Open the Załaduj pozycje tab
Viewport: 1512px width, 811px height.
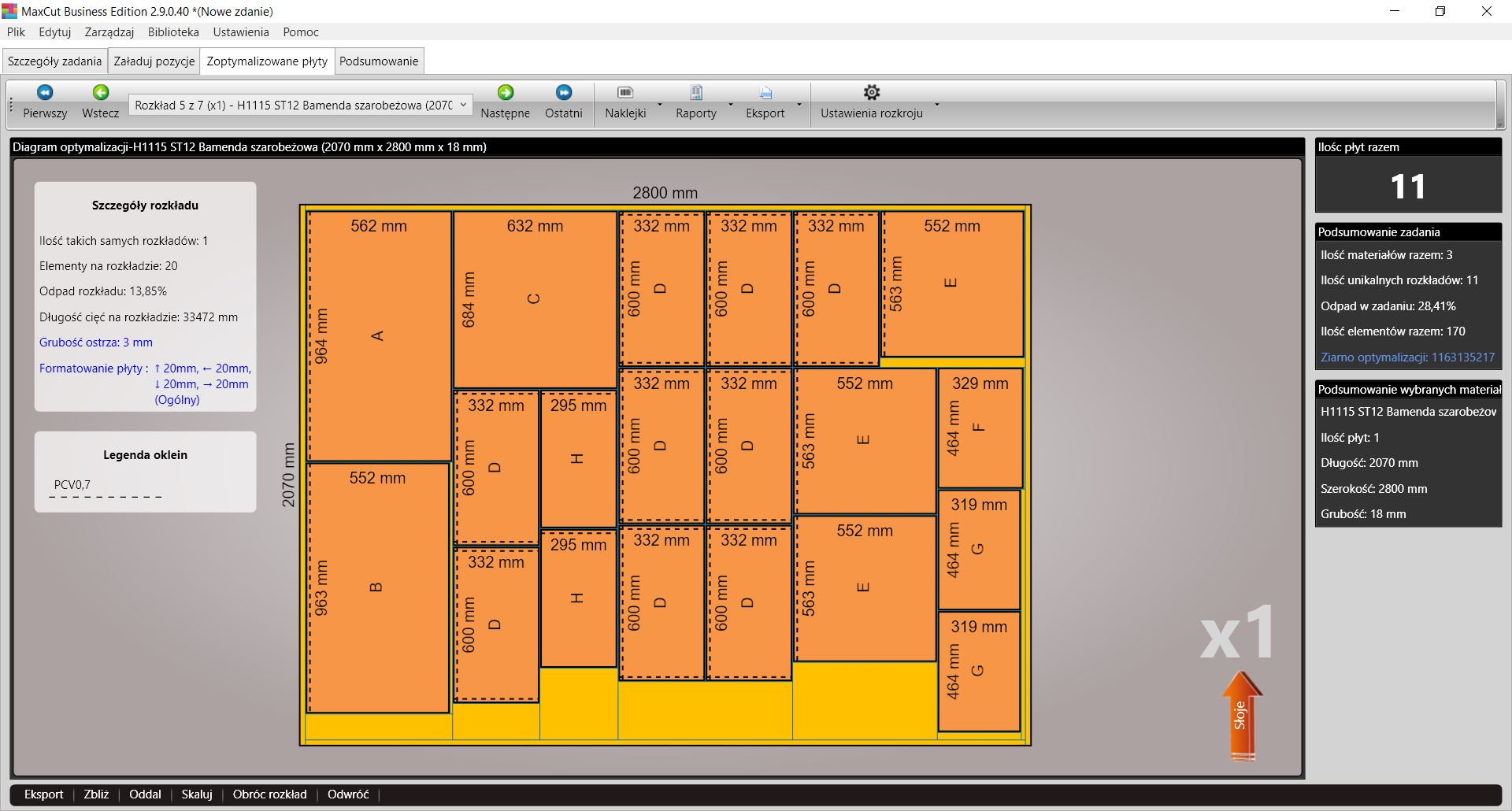tap(154, 61)
